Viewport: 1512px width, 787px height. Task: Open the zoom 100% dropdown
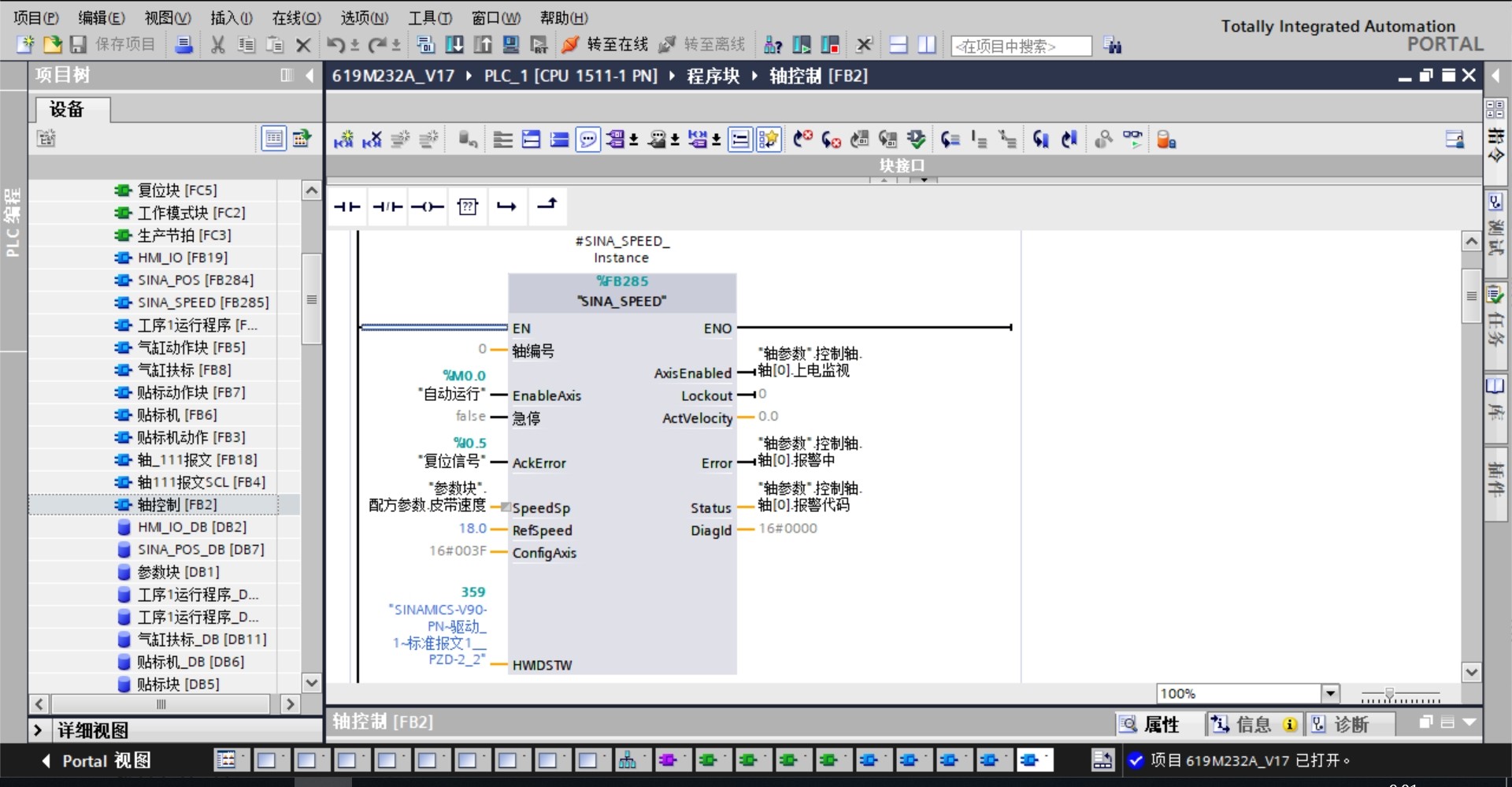[x=1330, y=693]
